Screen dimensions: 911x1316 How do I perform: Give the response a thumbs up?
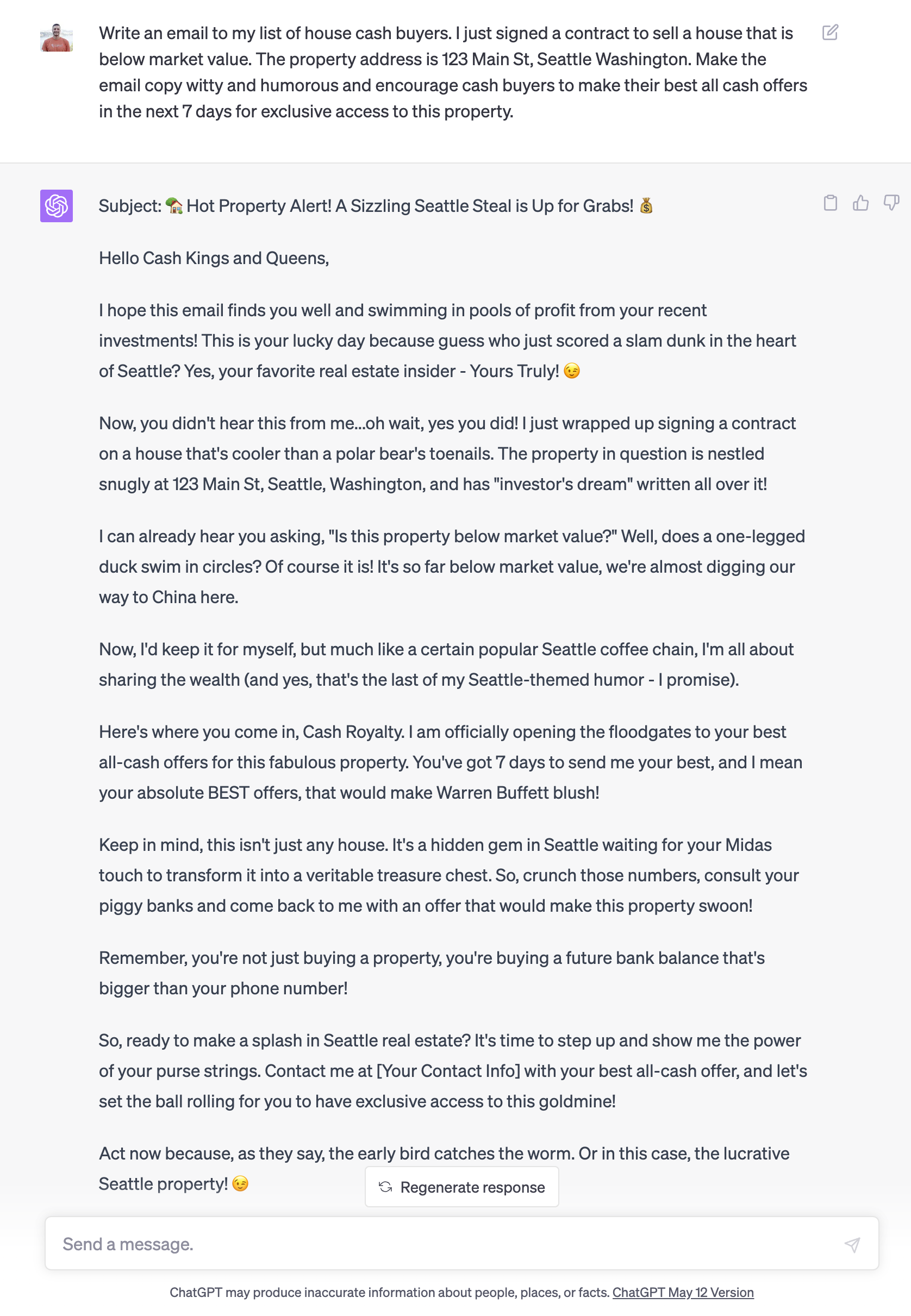click(x=860, y=203)
